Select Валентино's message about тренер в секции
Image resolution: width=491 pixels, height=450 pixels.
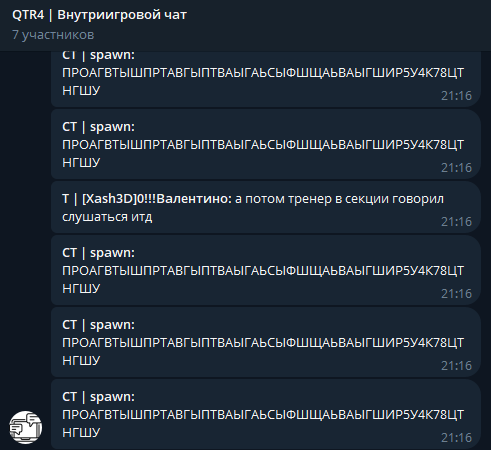click(266, 207)
